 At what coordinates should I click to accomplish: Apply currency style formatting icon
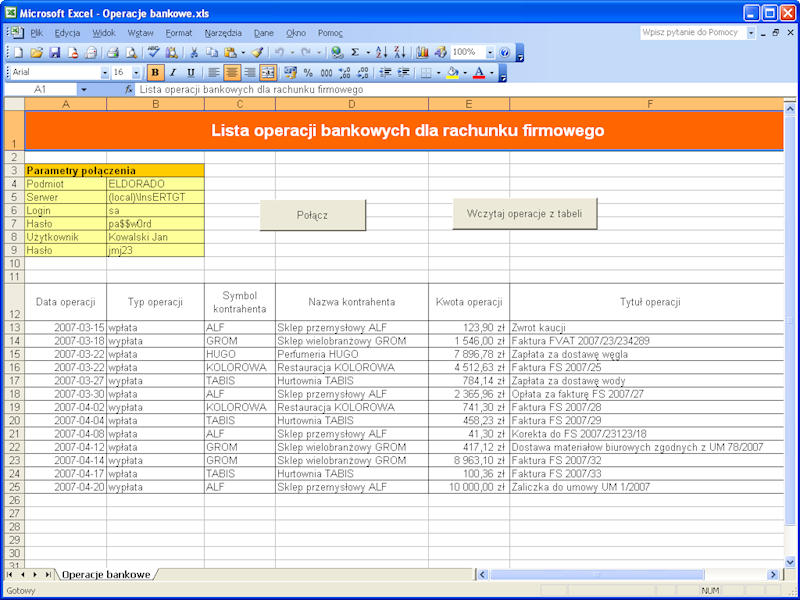(x=290, y=73)
